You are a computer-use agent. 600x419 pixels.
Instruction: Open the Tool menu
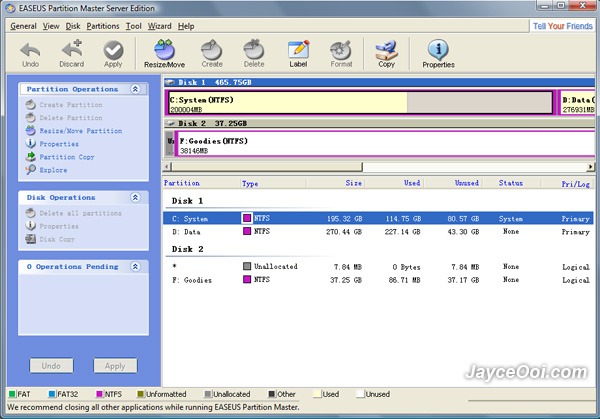(x=134, y=26)
